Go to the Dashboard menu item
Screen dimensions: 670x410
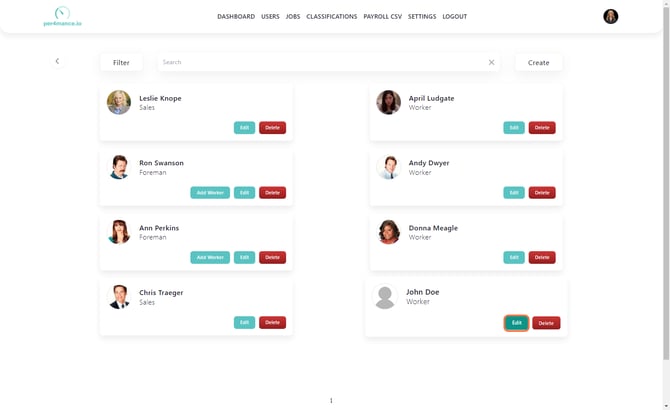236,17
